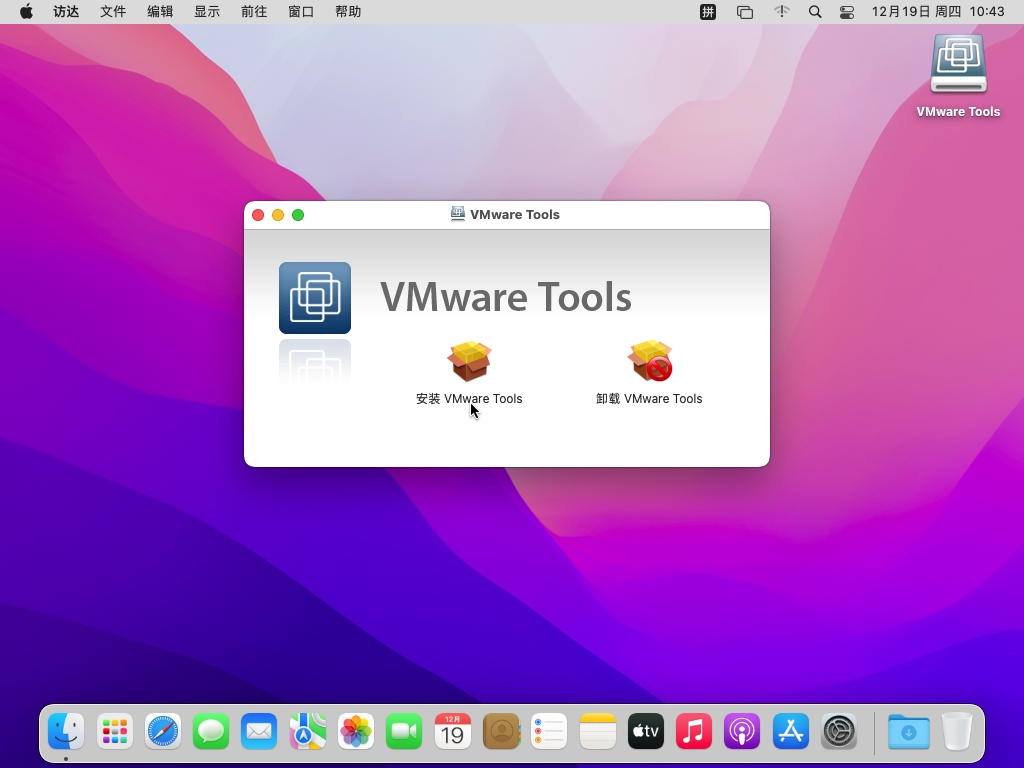Image resolution: width=1024 pixels, height=768 pixels.
Task: Open the App Store Dock icon
Action: 790,732
